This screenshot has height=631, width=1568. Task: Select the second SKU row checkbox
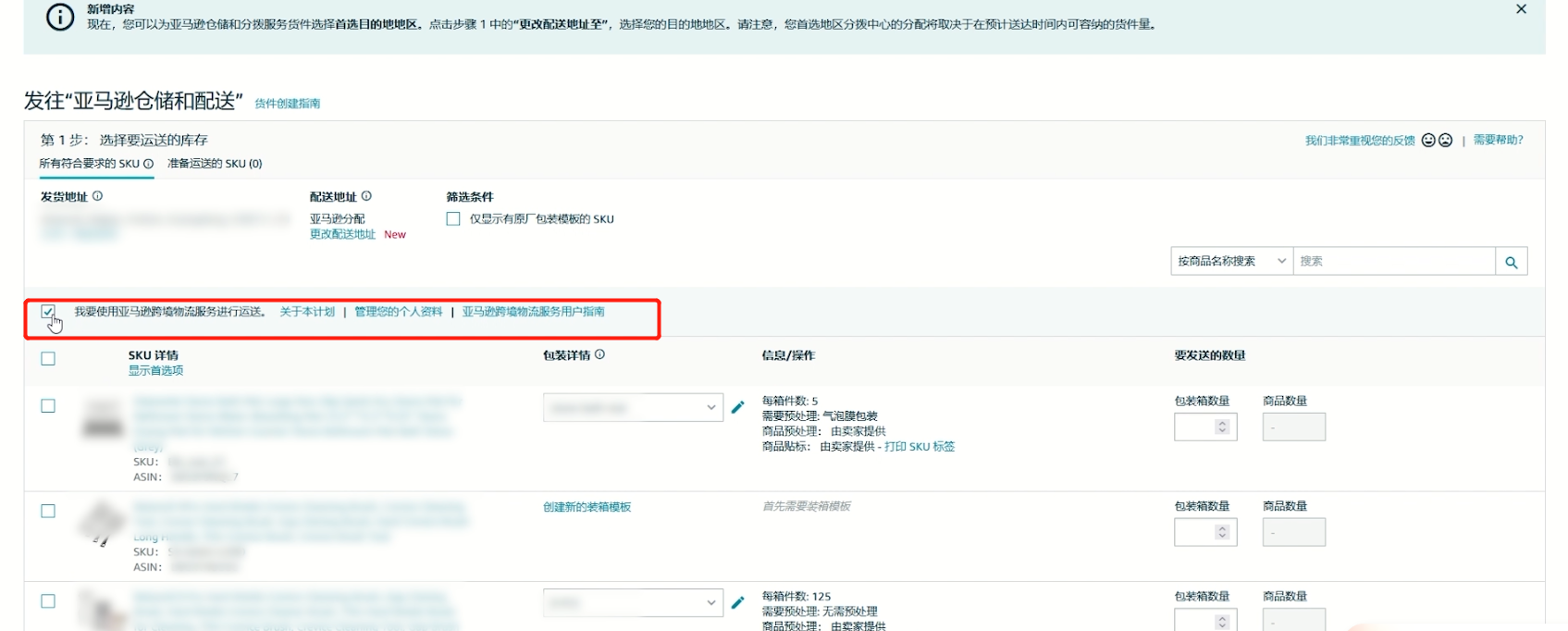48,512
